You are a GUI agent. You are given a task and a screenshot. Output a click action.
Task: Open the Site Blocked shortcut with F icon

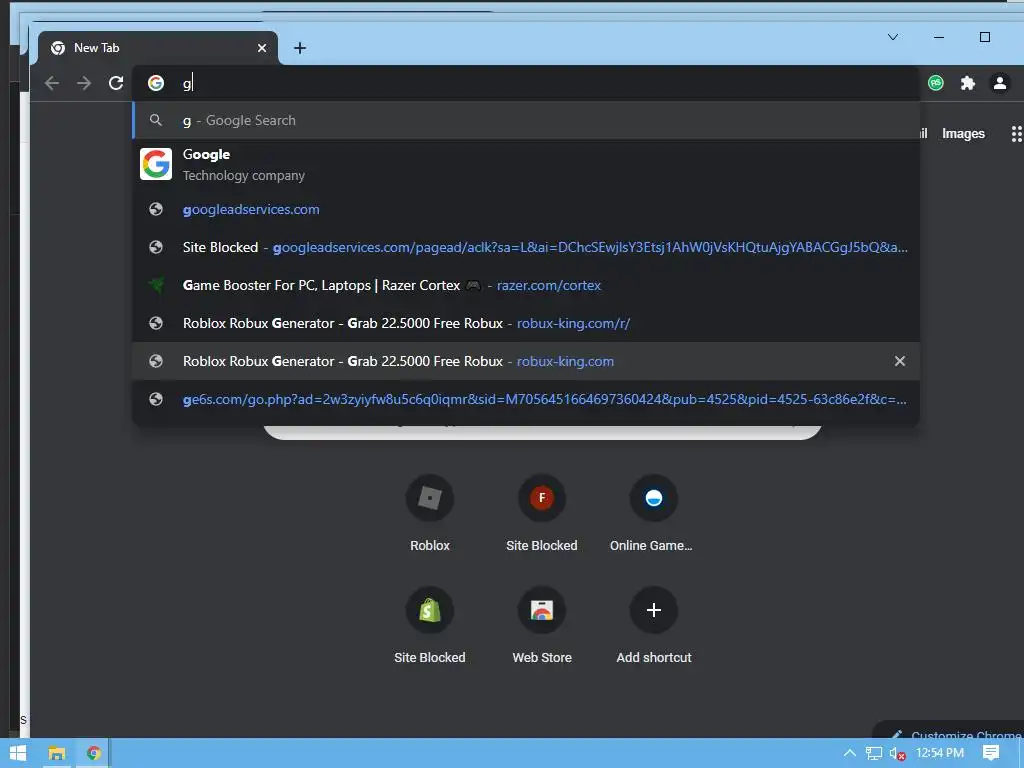tap(541, 514)
